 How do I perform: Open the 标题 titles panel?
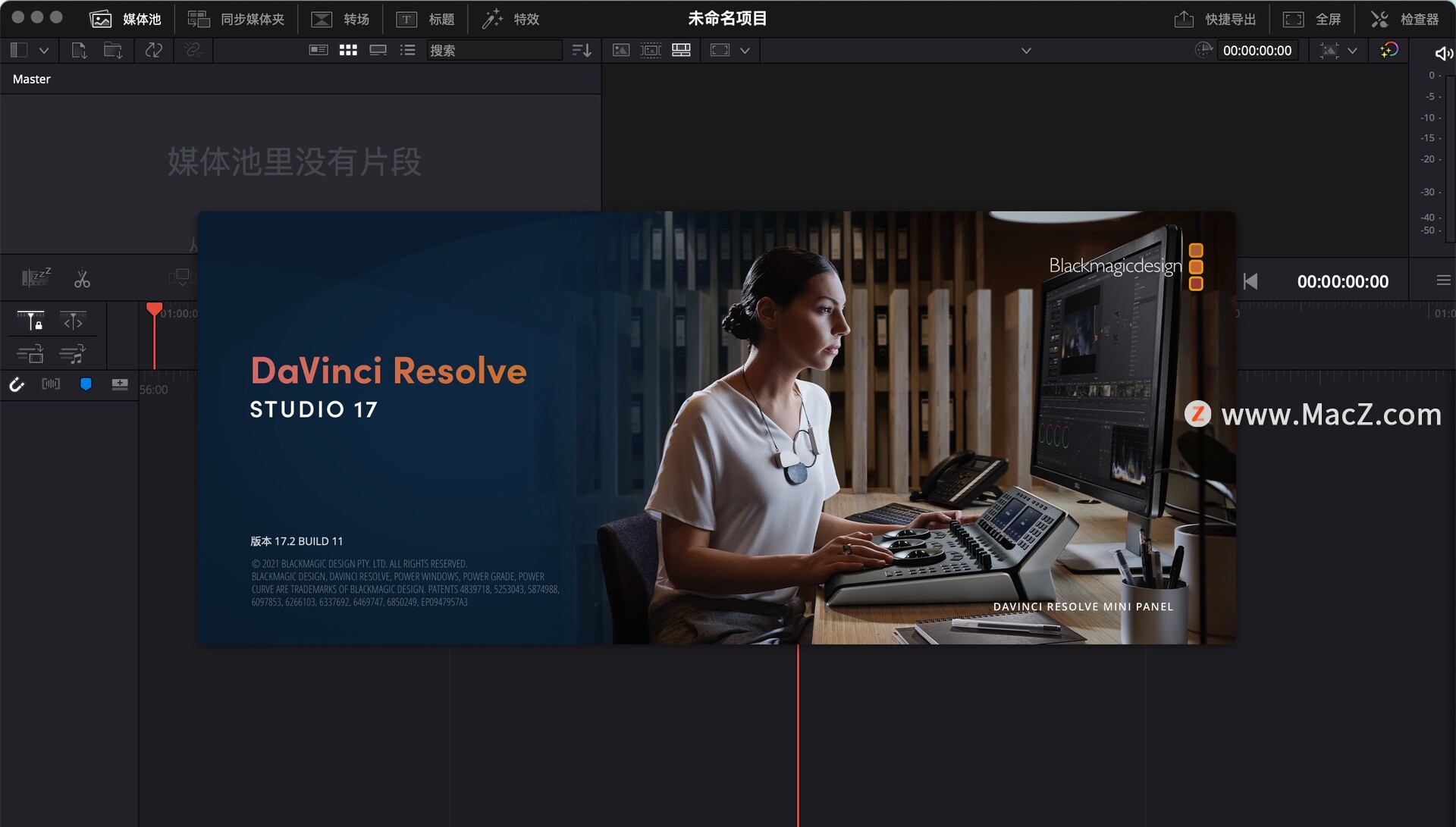(x=425, y=19)
